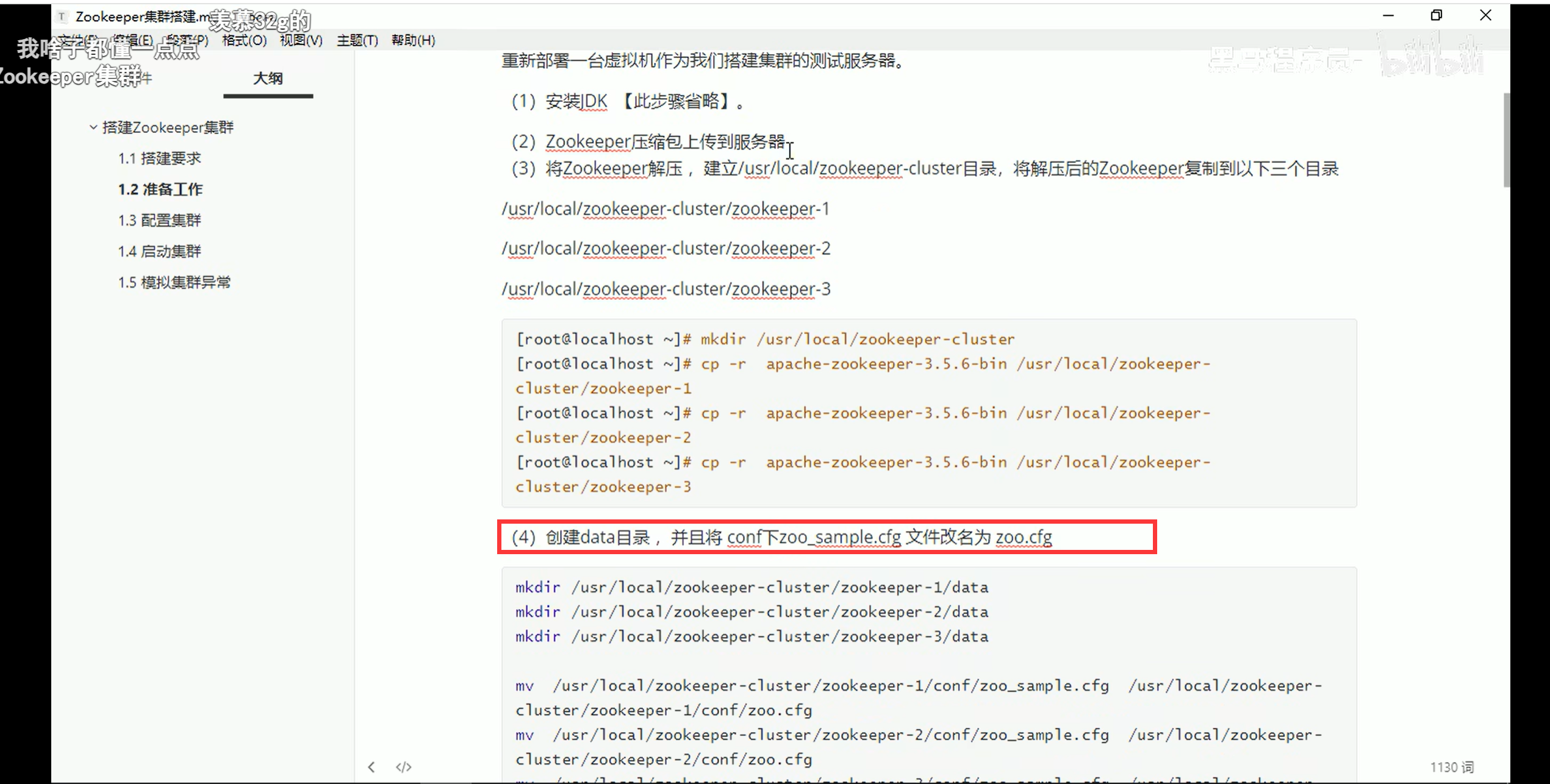Open the 主题(T) menu
This screenshot has height=784, width=1550.
click(357, 40)
